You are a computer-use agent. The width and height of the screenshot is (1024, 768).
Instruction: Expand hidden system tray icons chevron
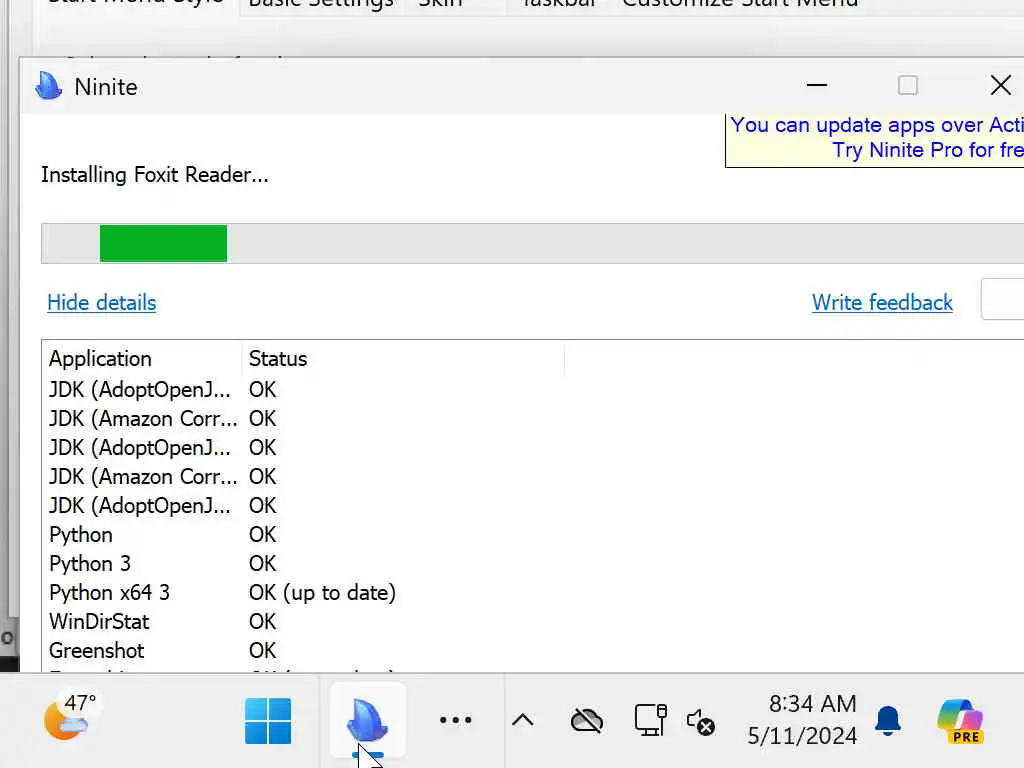click(x=522, y=720)
